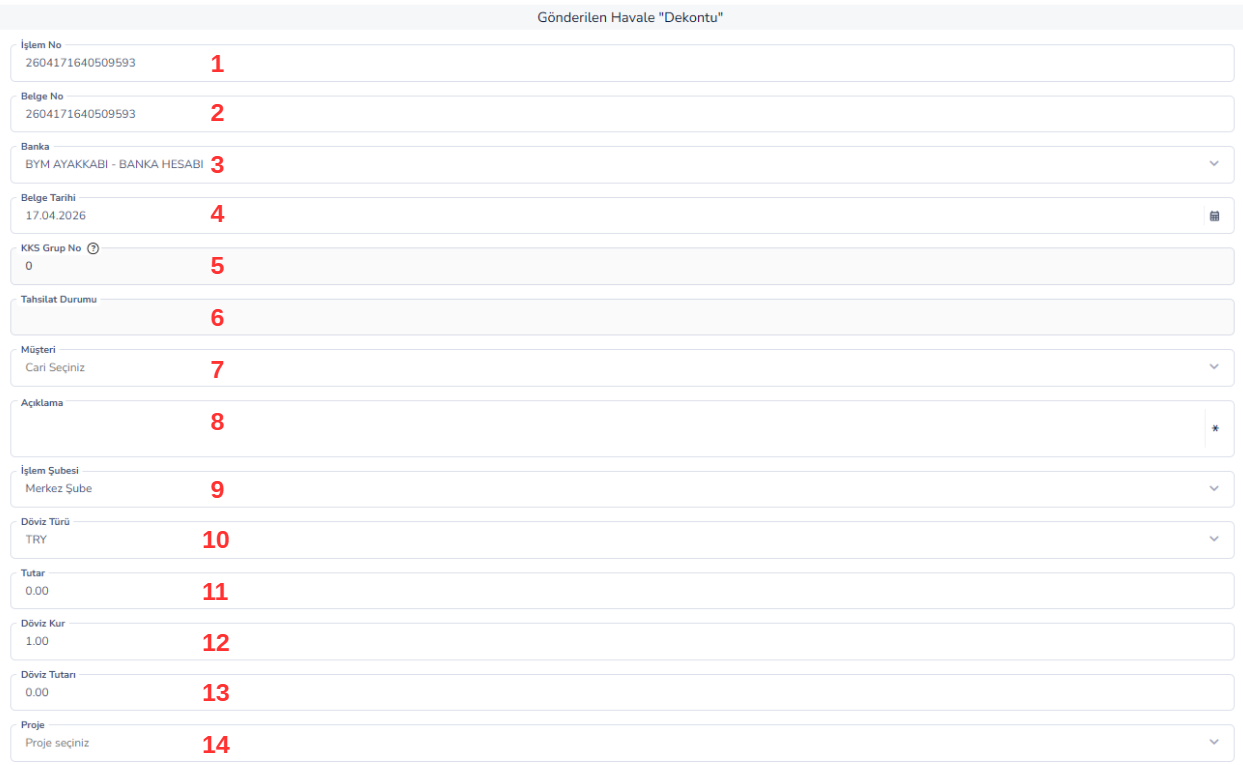Viewport: 1243px width, 765px height.
Task: Expand the İşlem Şubesi chevron
Action: point(1214,489)
